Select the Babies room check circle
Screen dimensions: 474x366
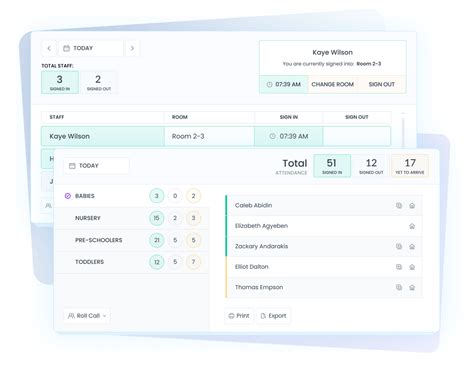click(68, 196)
